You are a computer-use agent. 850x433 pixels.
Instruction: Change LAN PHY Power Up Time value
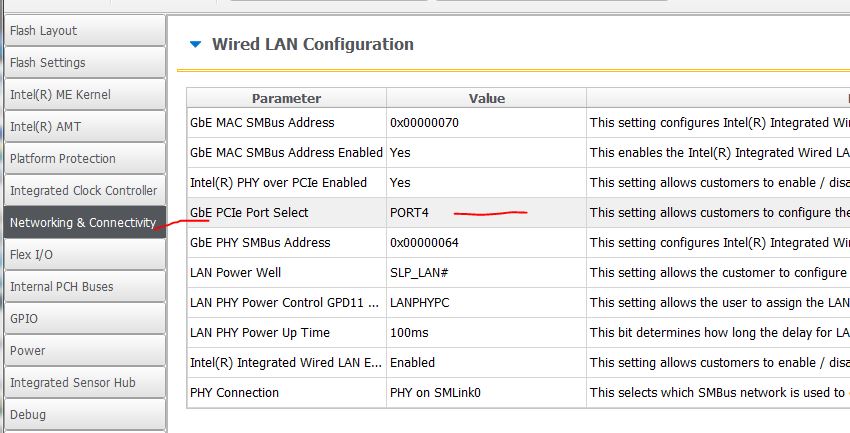pos(486,332)
